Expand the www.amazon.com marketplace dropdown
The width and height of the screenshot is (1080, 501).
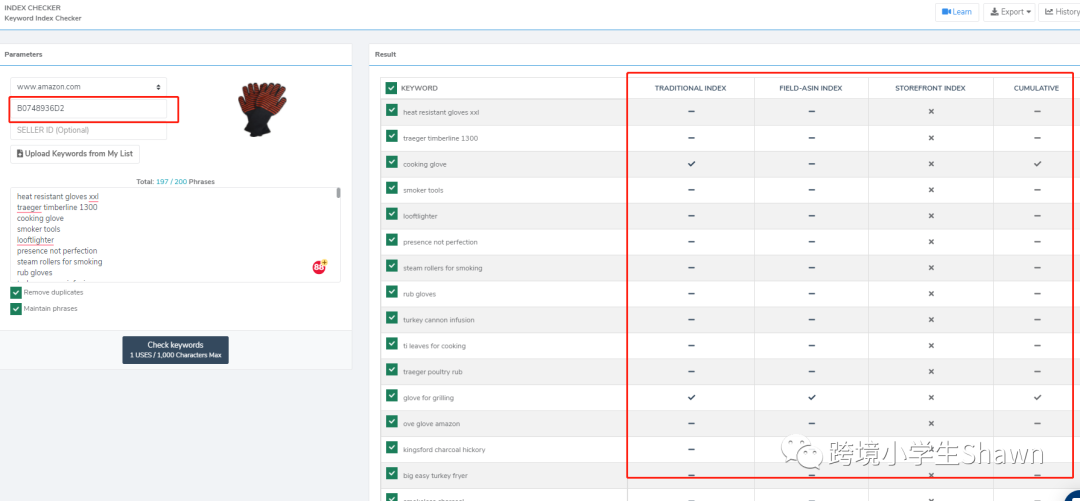tap(89, 87)
